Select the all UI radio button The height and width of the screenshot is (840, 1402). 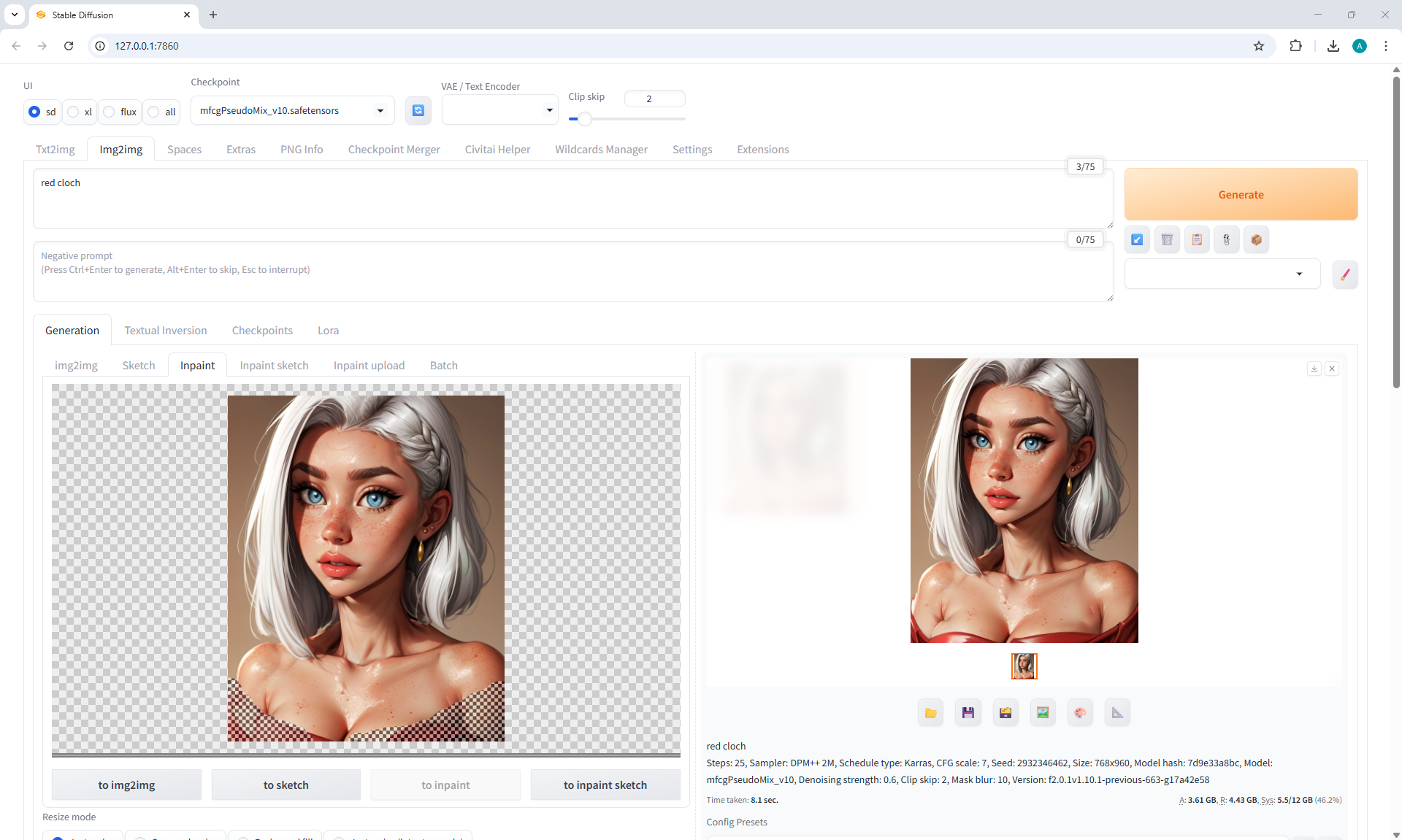coord(153,112)
